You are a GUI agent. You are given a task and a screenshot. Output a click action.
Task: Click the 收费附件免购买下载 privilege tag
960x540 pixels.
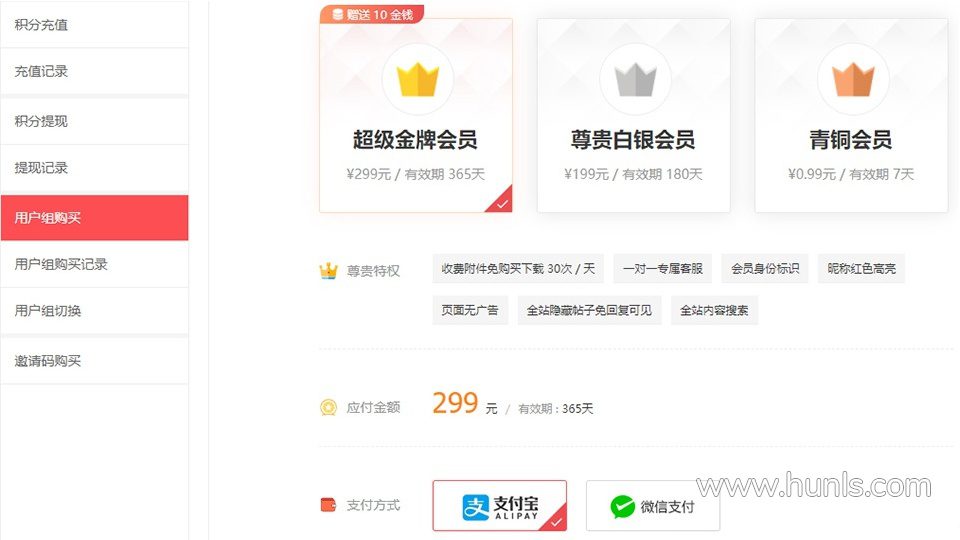coord(518,269)
